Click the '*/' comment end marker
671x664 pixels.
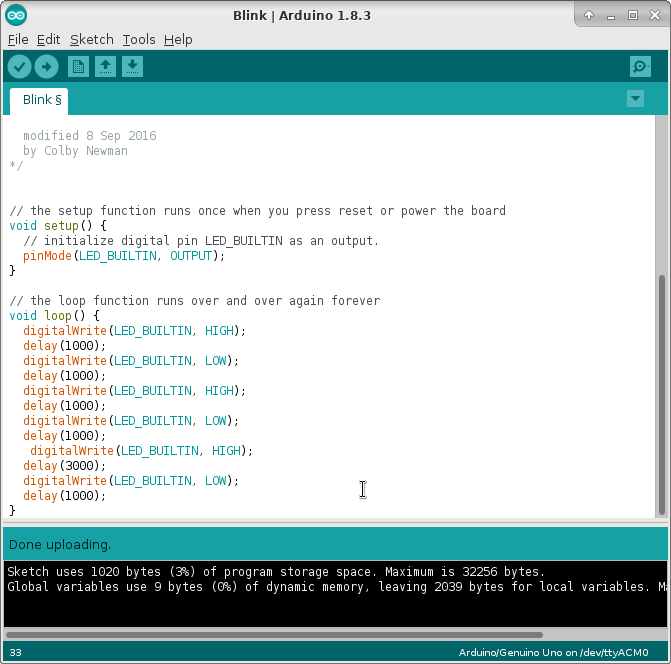16,166
